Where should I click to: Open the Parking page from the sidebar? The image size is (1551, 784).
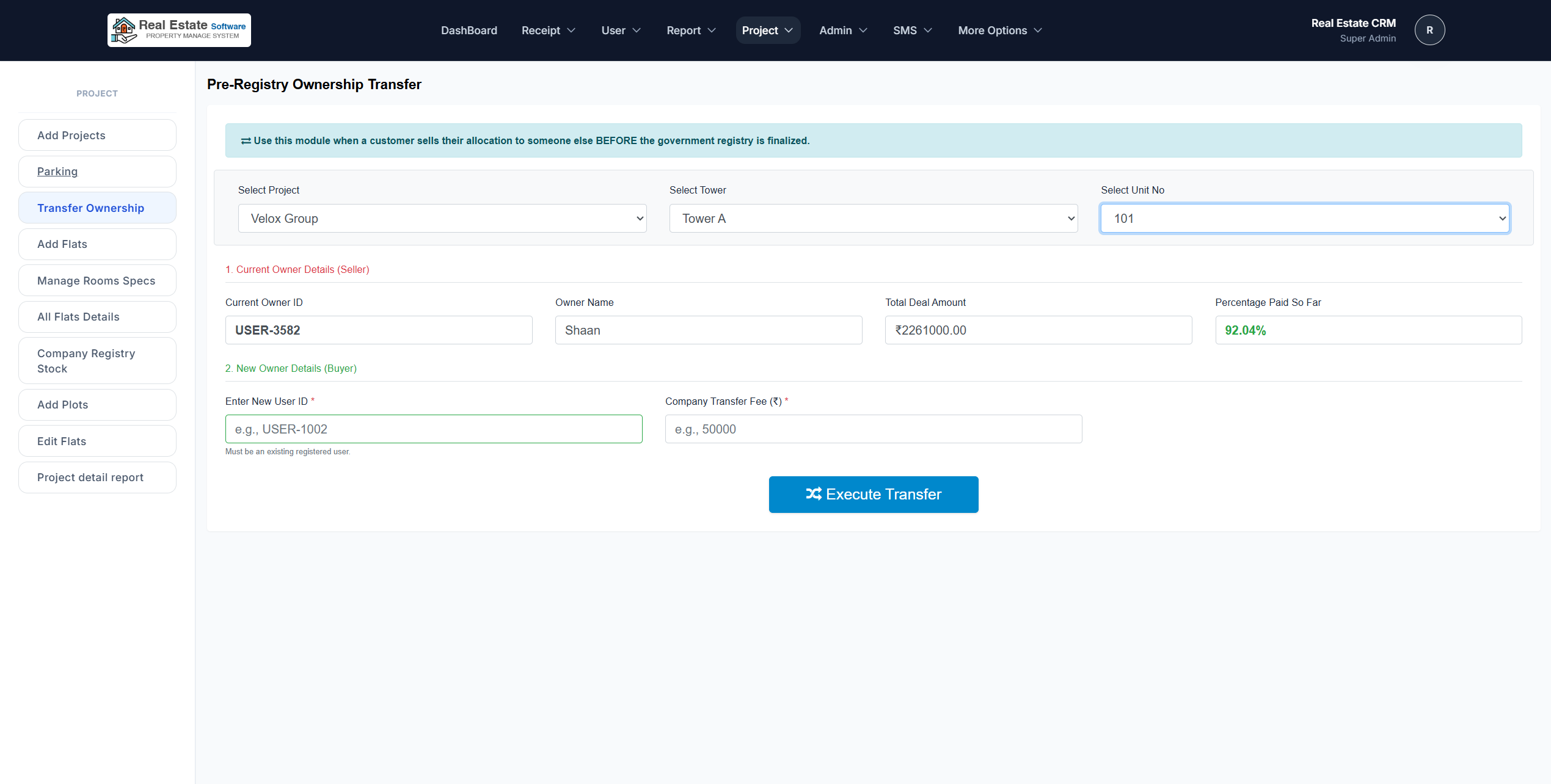coord(57,171)
